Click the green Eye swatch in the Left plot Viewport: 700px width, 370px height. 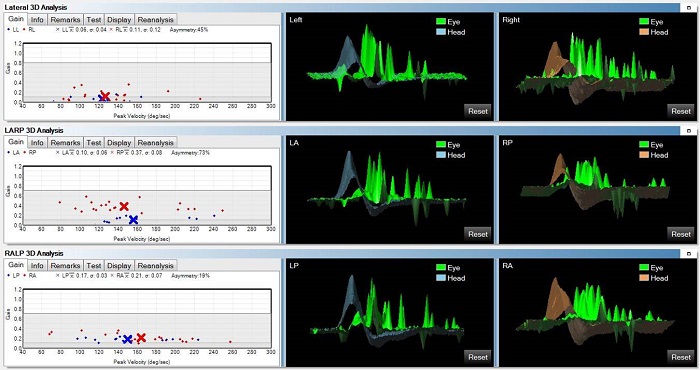pos(441,21)
